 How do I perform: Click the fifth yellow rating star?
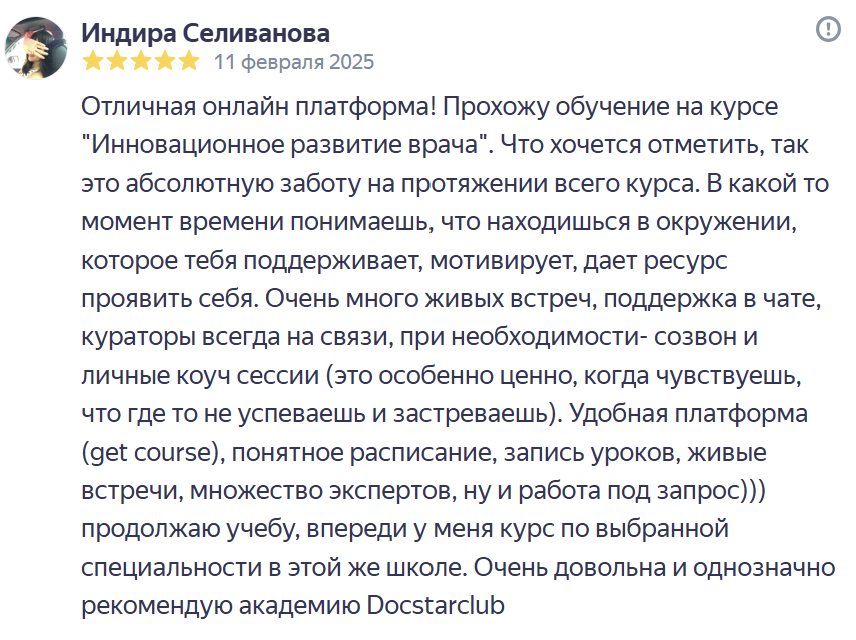coord(188,62)
